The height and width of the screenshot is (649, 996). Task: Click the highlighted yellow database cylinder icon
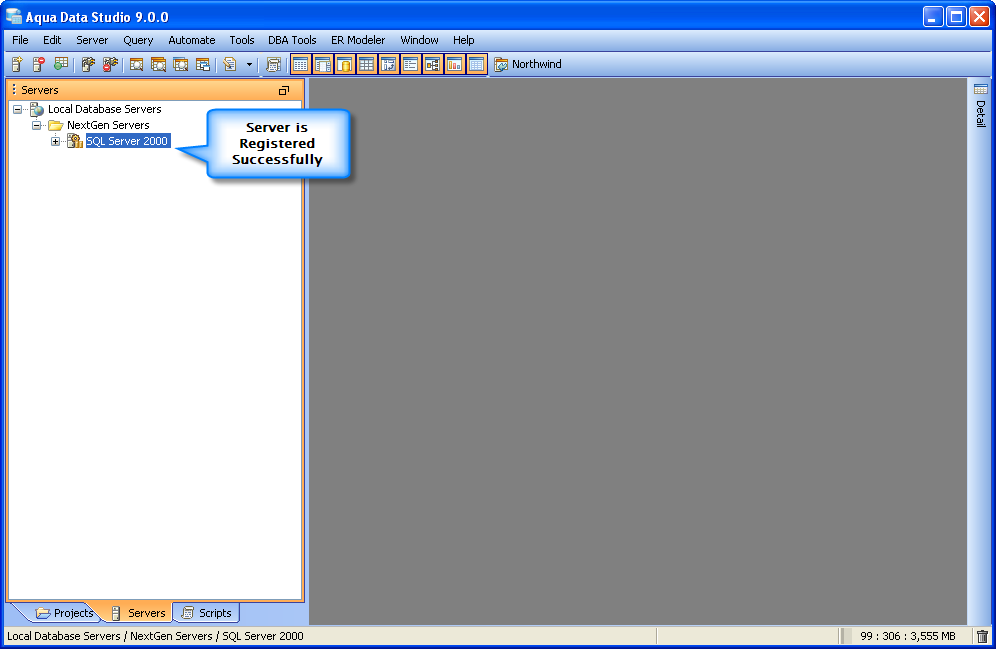345,64
